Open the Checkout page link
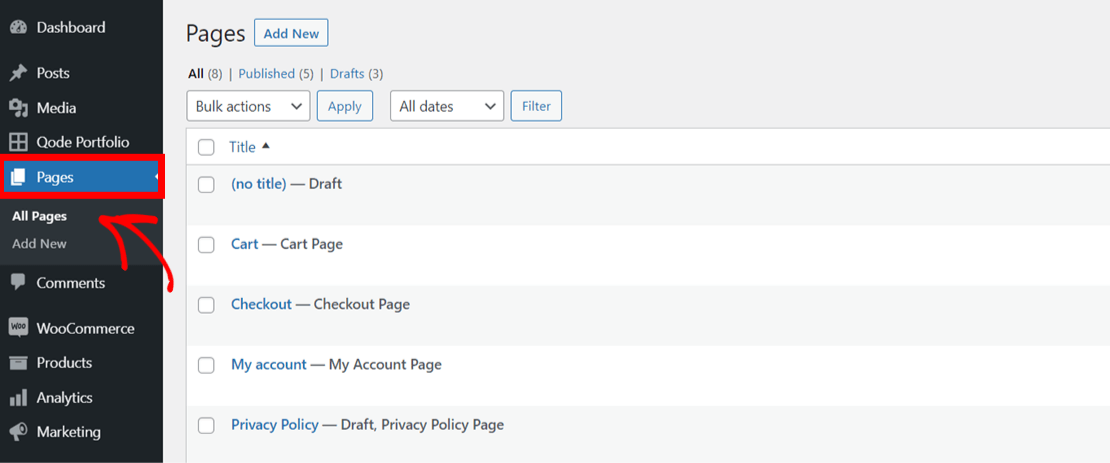The image size is (1110, 463). point(261,304)
